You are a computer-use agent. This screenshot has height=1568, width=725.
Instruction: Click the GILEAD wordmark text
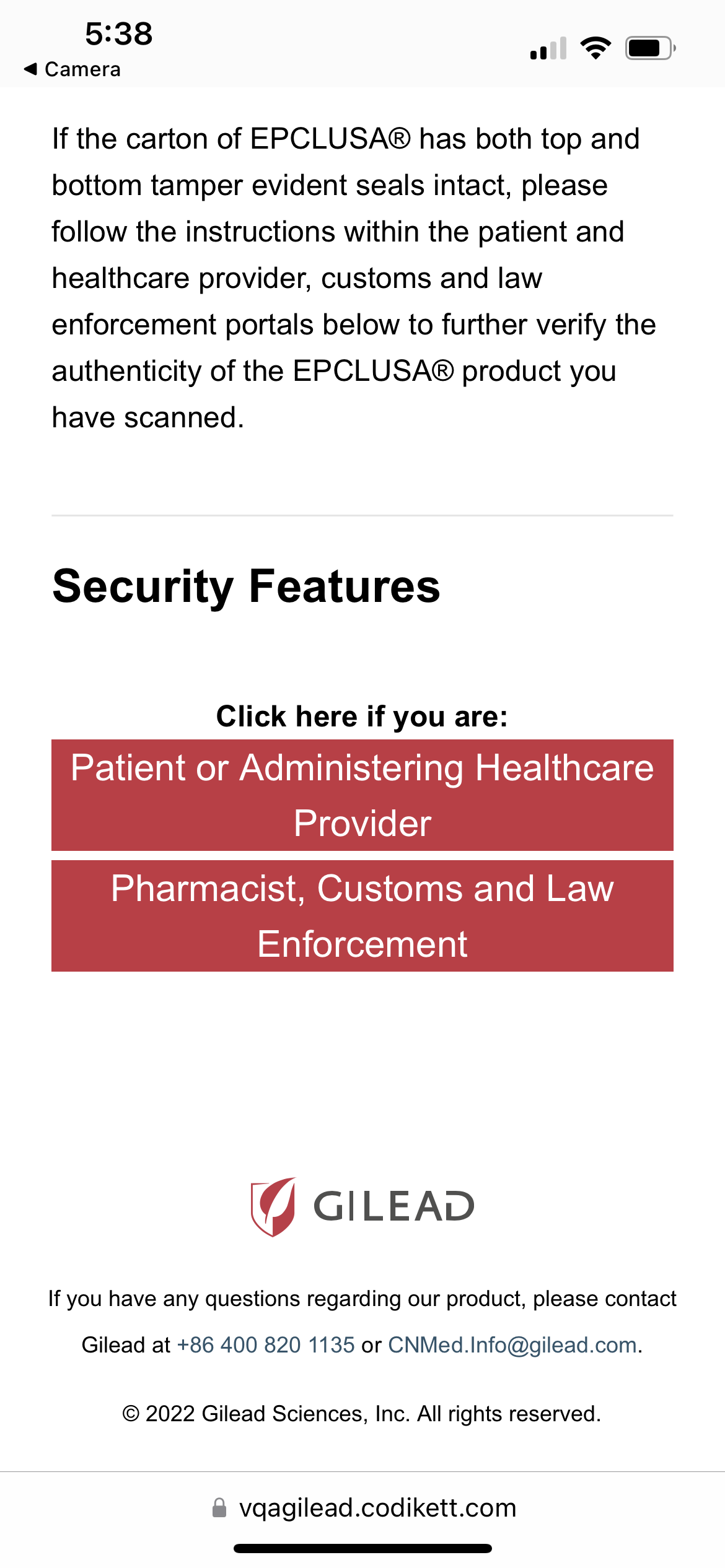click(394, 1206)
